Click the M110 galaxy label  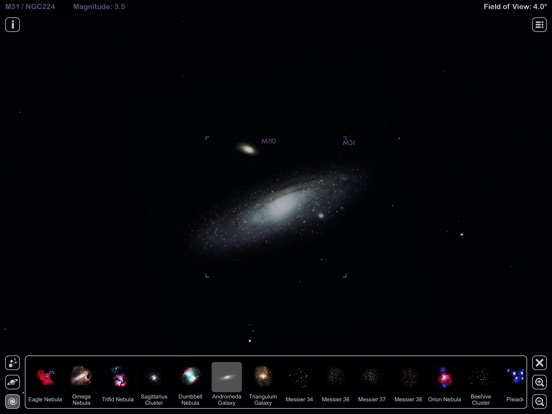269,141
